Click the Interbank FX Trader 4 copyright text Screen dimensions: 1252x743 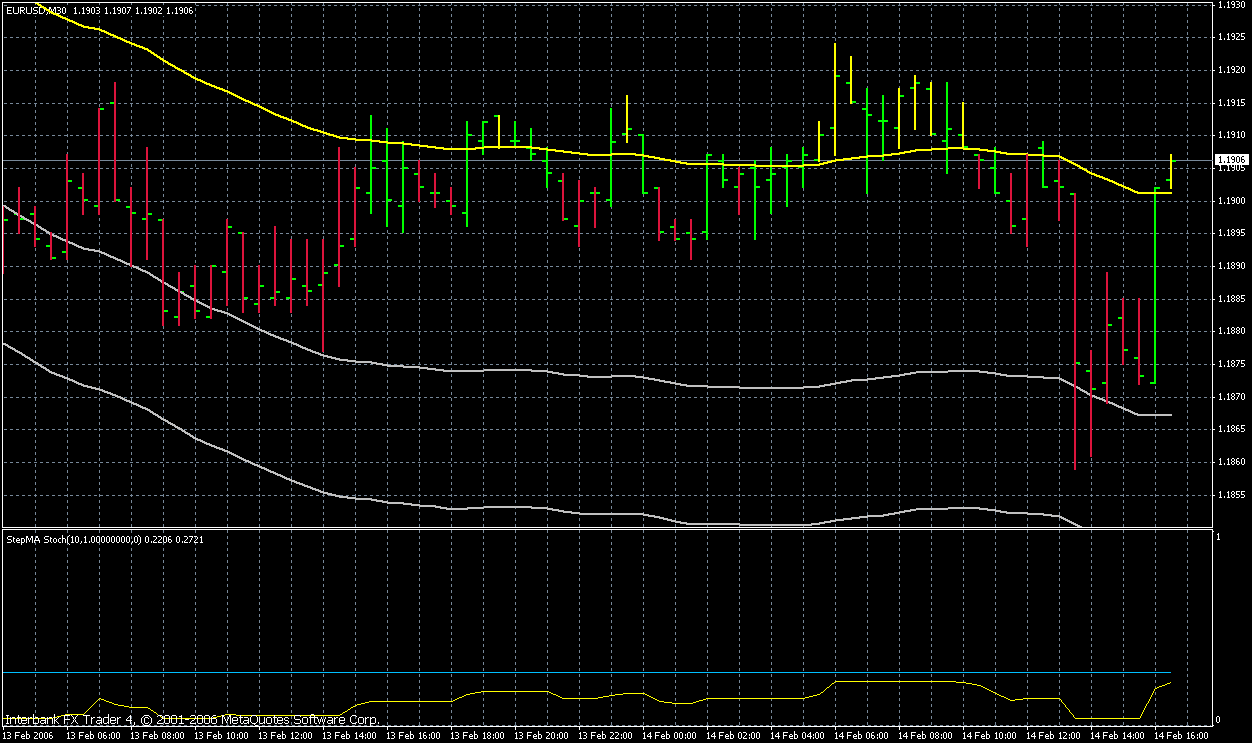(192, 719)
